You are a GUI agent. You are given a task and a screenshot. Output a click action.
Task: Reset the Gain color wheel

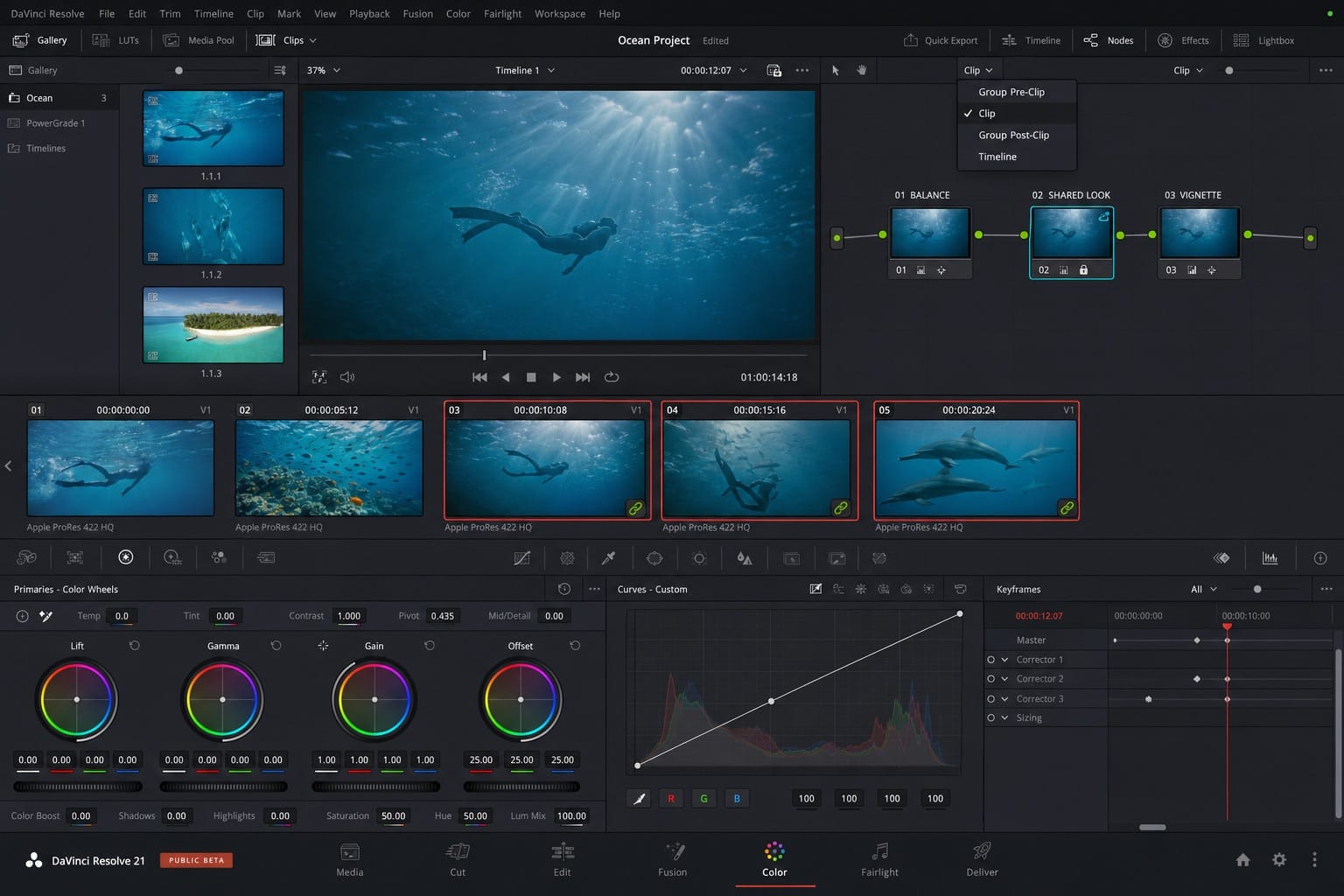click(430, 645)
